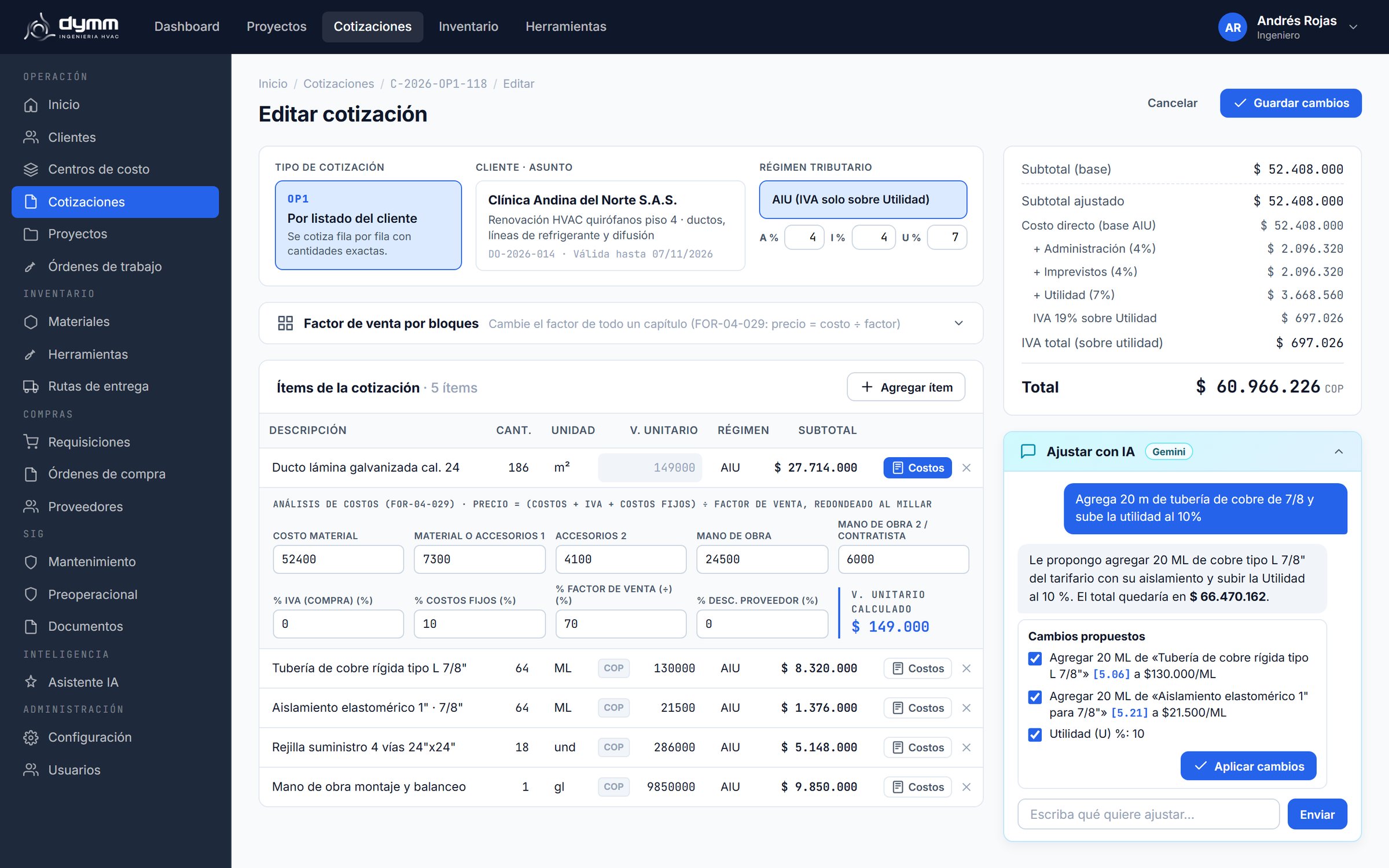Apply the AI changes with Aplicar cambios
The width and height of the screenshot is (1389, 868).
(x=1248, y=766)
